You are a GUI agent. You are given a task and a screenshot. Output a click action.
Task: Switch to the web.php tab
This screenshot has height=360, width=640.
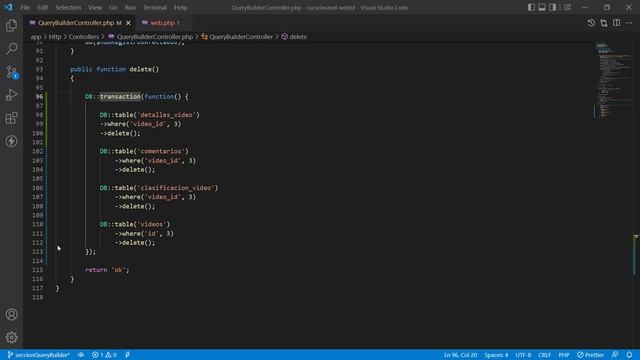tap(162, 23)
